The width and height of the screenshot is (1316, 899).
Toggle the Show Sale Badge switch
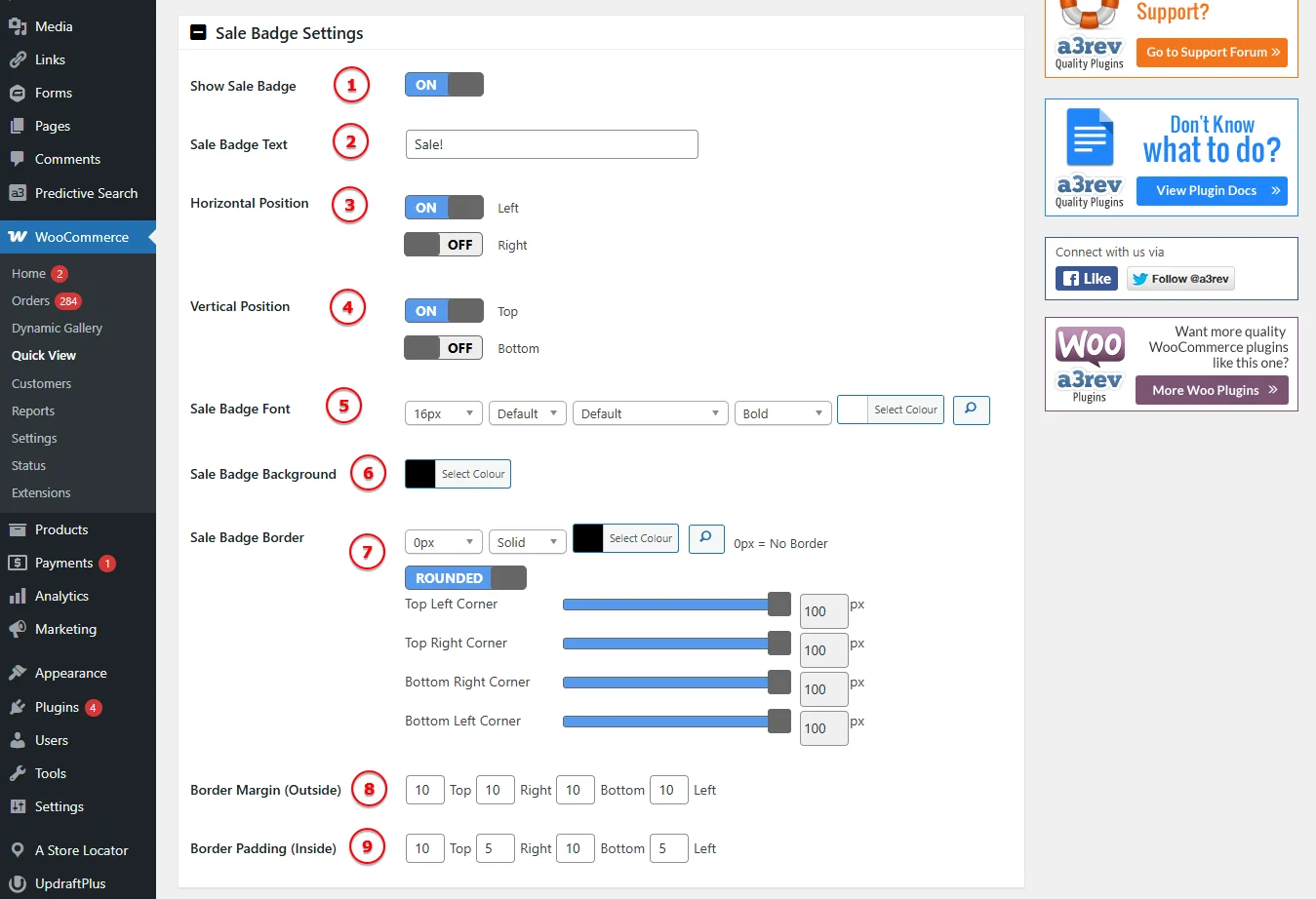pyautogui.click(x=444, y=85)
